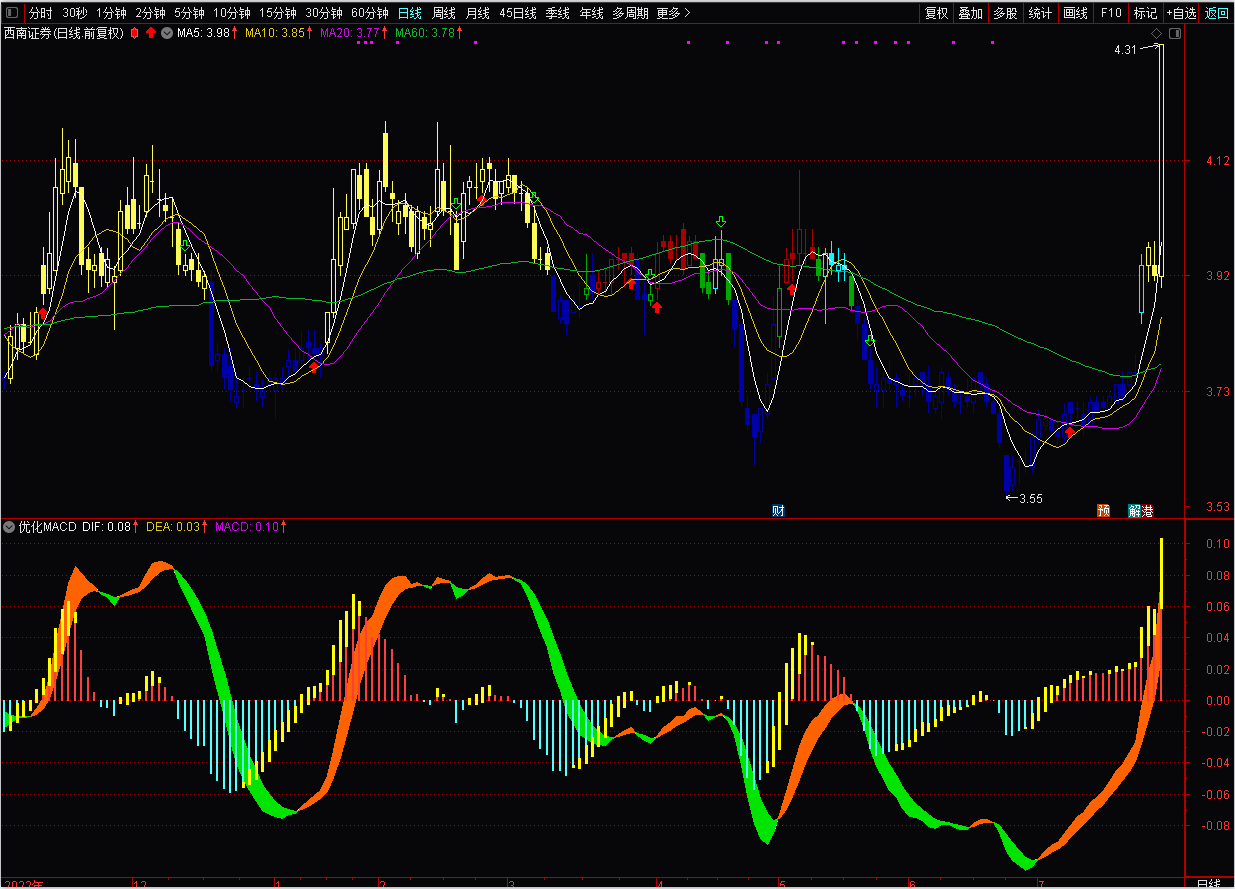Open the 财 financial report marker

[778, 511]
